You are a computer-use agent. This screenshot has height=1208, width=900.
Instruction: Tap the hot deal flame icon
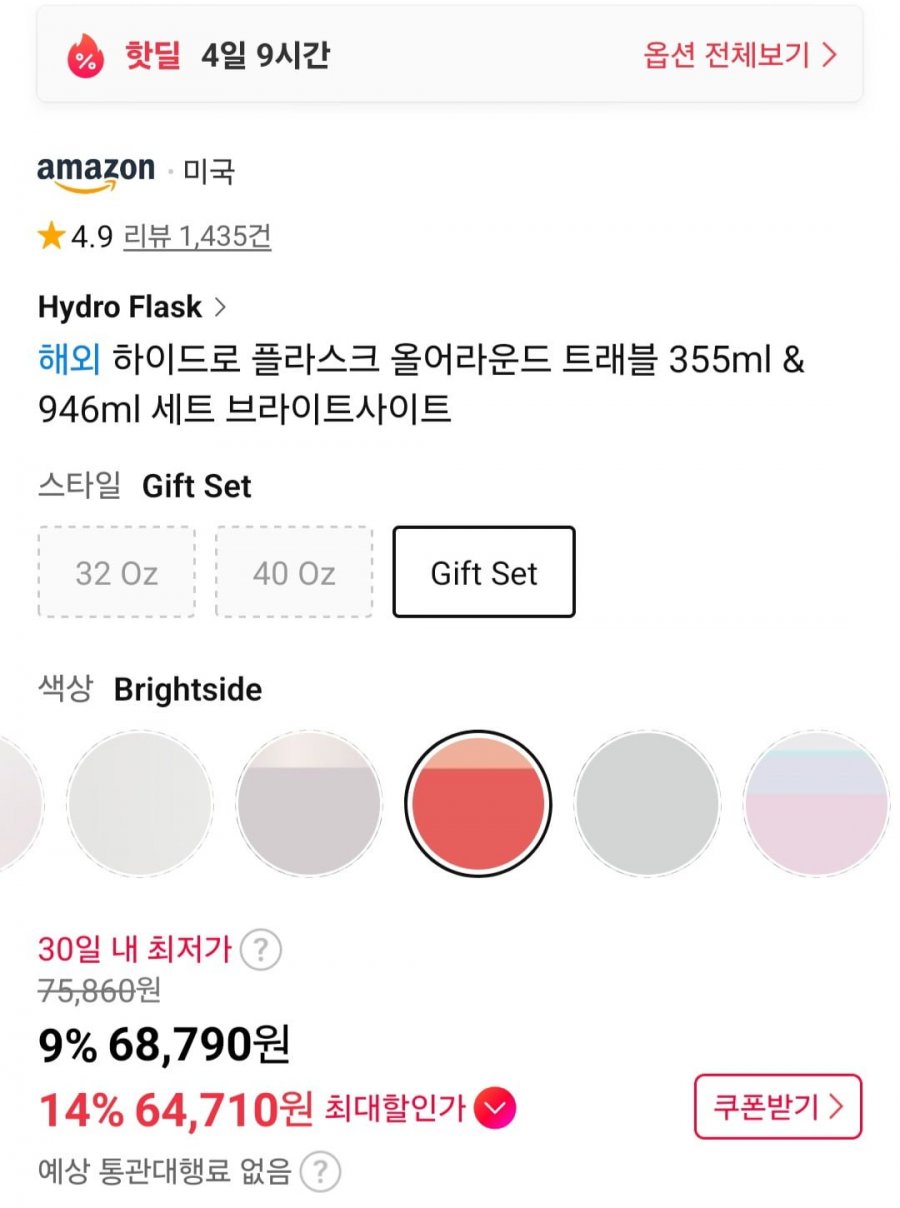point(86,56)
